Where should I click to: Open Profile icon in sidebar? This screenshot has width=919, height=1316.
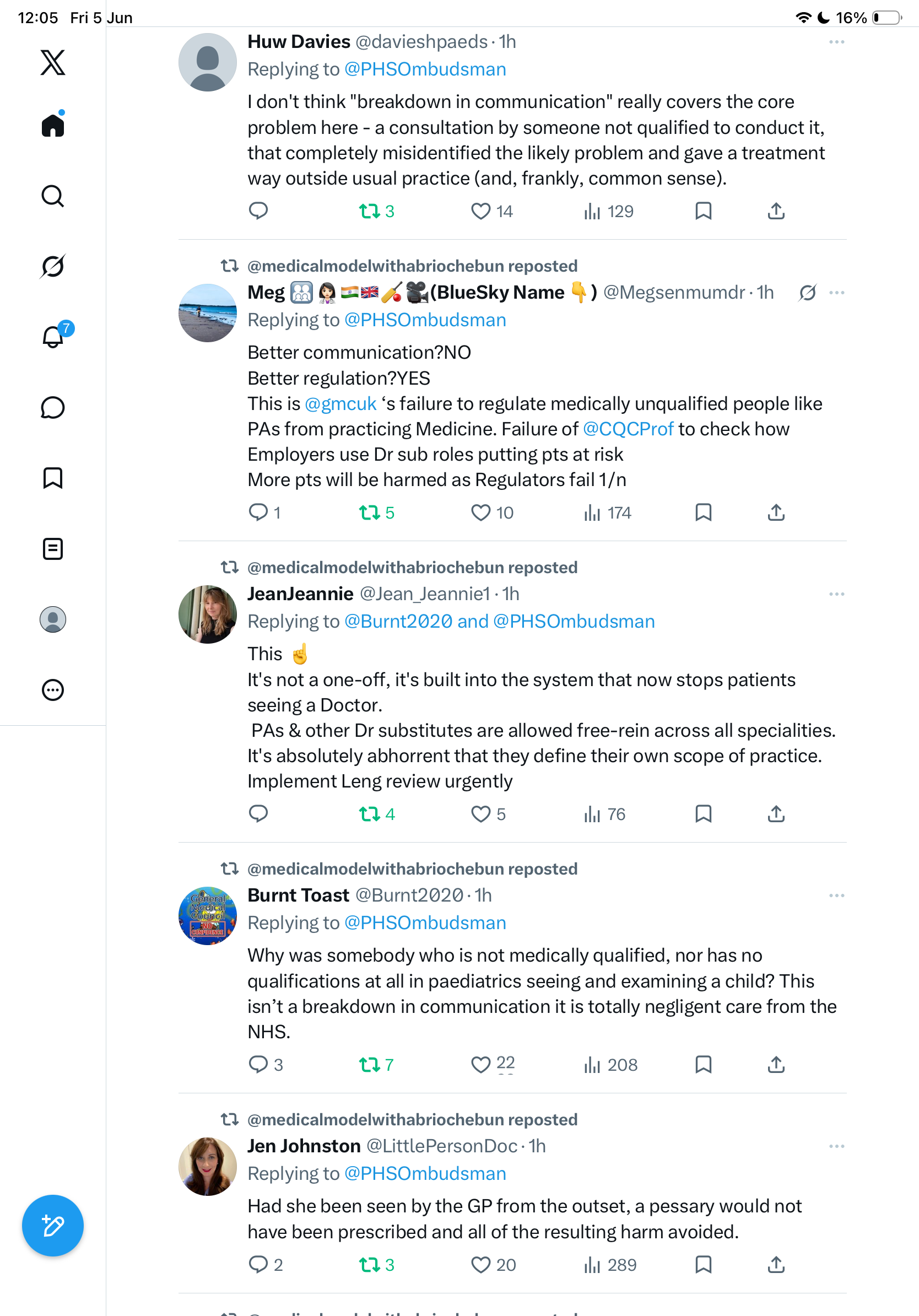click(53, 619)
